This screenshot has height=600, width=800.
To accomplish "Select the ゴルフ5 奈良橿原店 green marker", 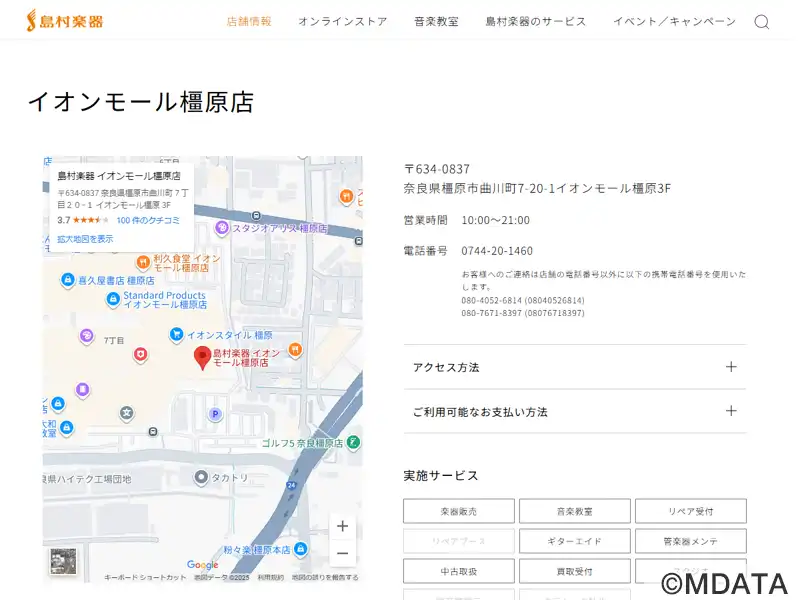I will (353, 442).
